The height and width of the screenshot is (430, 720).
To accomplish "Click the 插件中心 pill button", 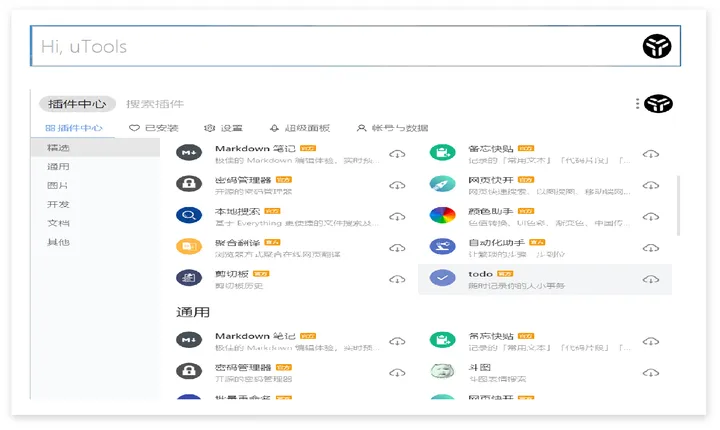I will [x=77, y=104].
